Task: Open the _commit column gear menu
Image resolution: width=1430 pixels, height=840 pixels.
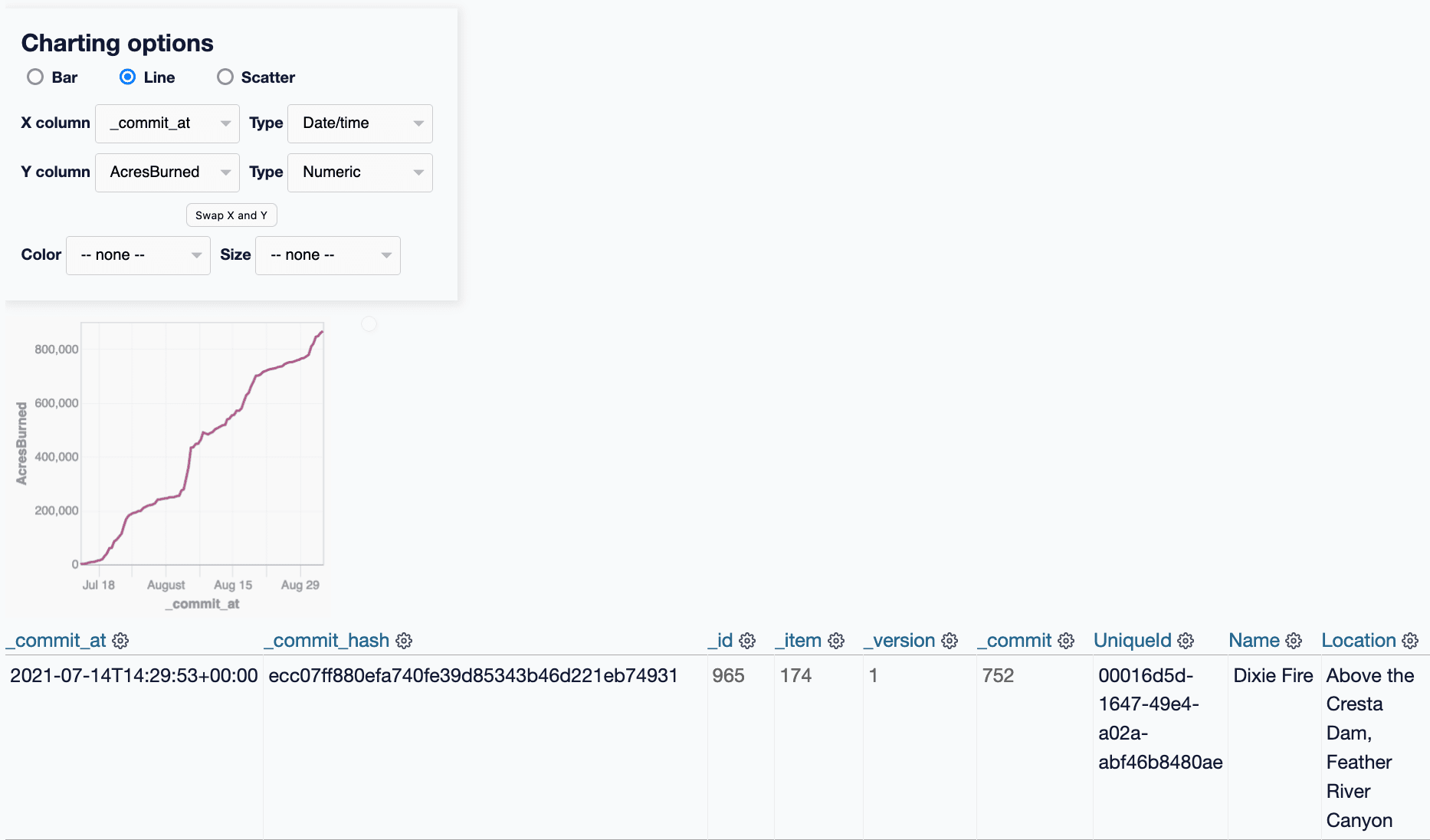Action: (1066, 641)
